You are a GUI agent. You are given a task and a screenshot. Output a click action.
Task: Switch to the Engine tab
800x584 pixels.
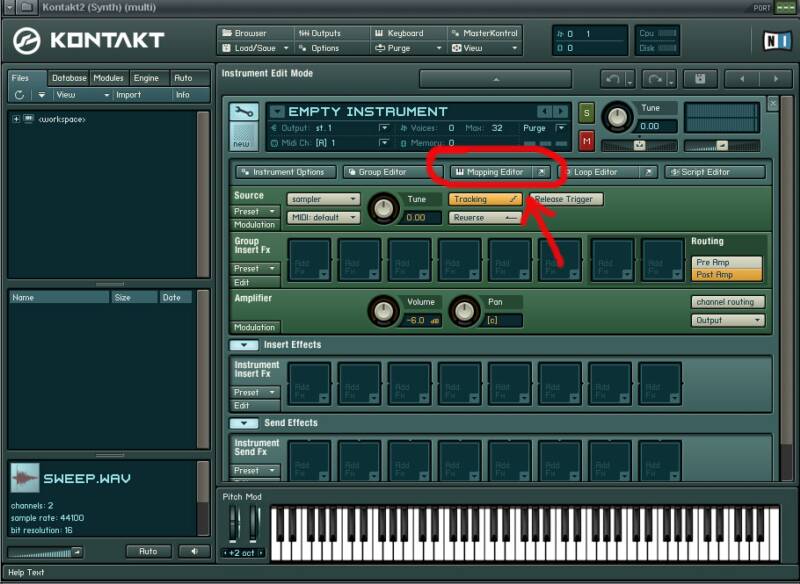point(147,78)
